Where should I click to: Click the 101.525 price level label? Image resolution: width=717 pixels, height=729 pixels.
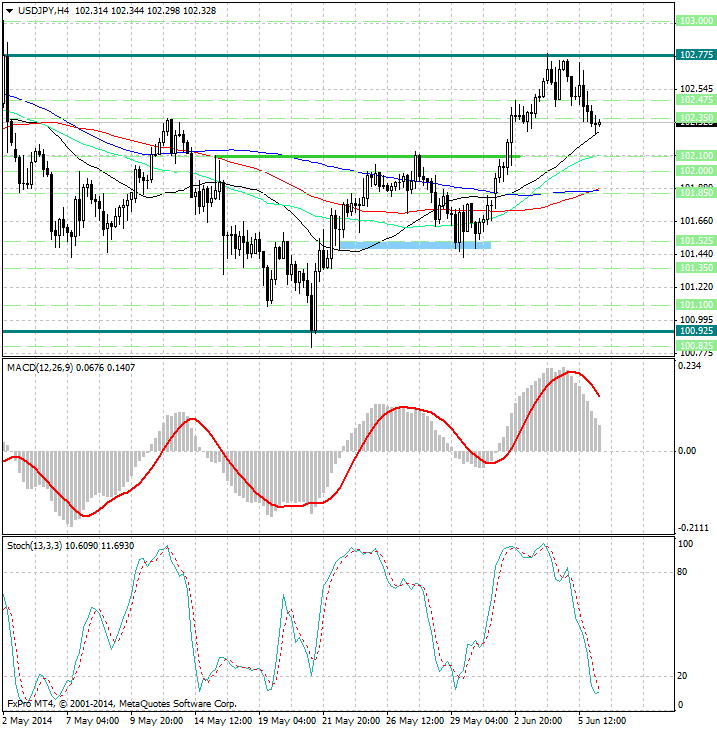click(x=696, y=240)
